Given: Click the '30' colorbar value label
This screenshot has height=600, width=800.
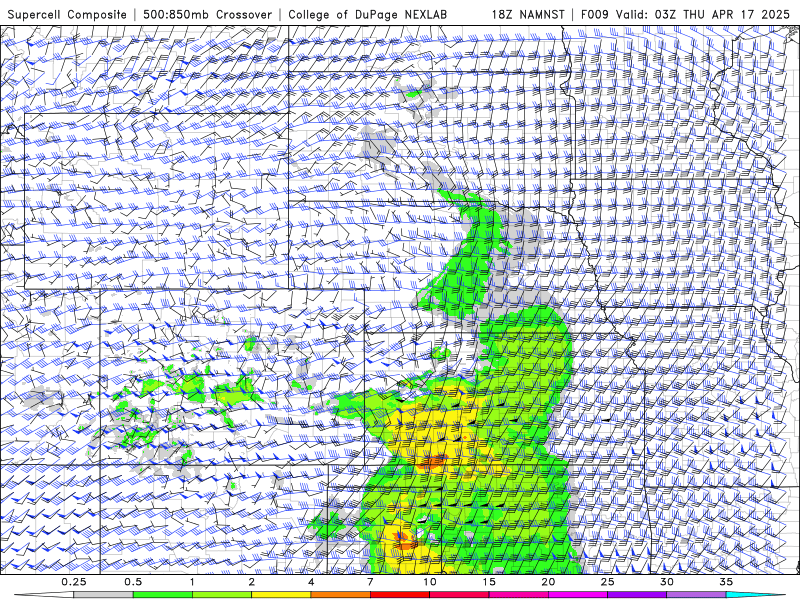Looking at the screenshot, I should [x=666, y=582].
